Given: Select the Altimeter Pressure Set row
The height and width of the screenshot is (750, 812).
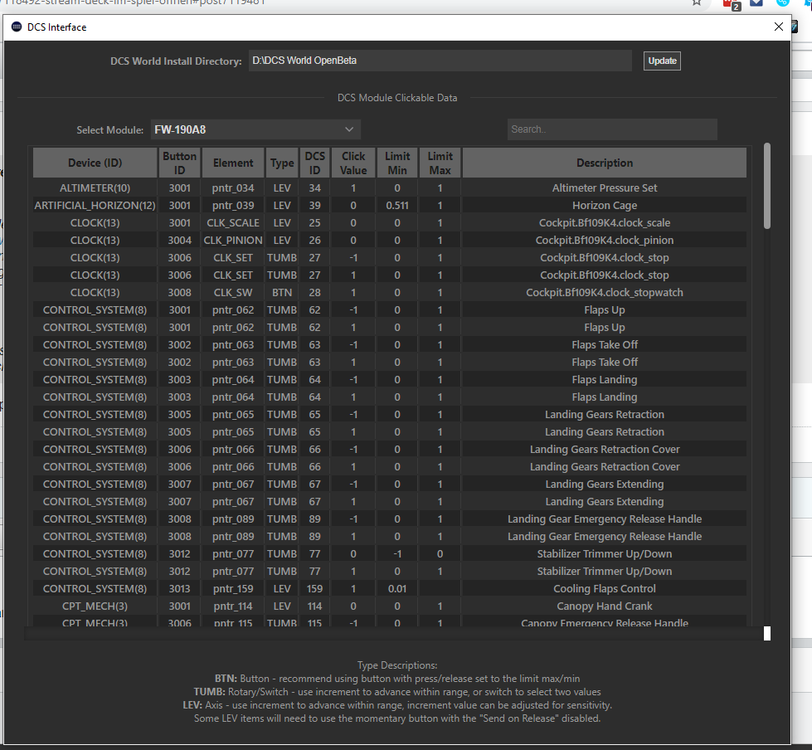Looking at the screenshot, I should pos(400,187).
